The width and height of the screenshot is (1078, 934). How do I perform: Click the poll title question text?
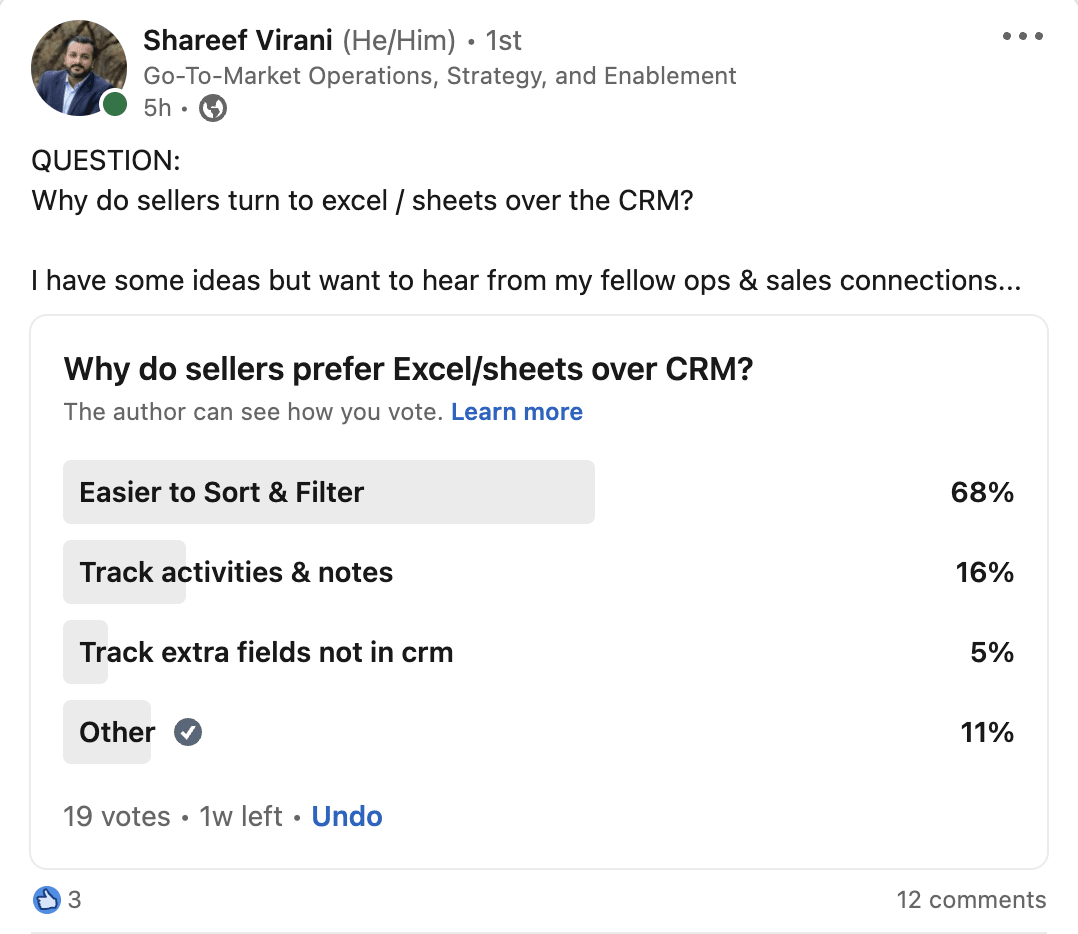[408, 369]
